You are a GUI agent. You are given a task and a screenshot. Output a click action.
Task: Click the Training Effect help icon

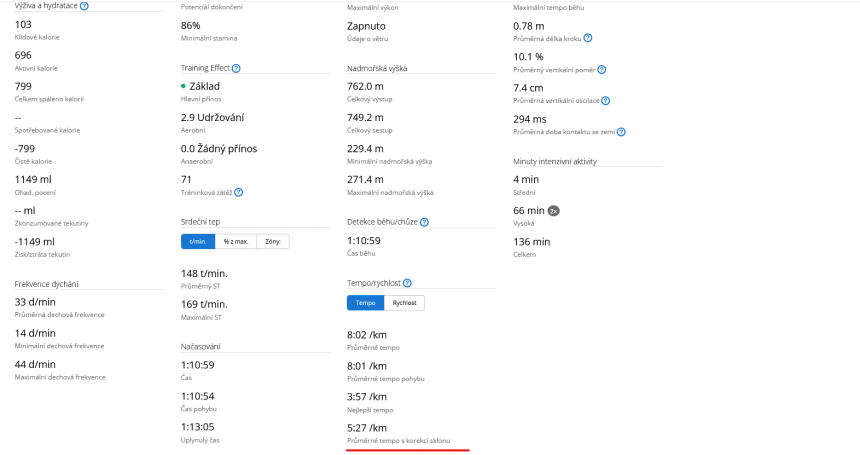(x=236, y=68)
